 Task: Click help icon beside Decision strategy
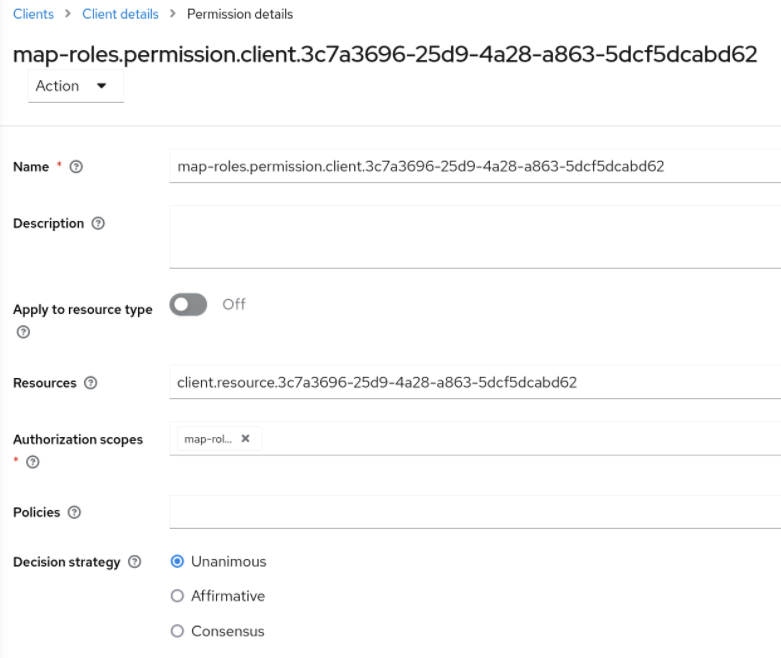pyautogui.click(x=135, y=562)
